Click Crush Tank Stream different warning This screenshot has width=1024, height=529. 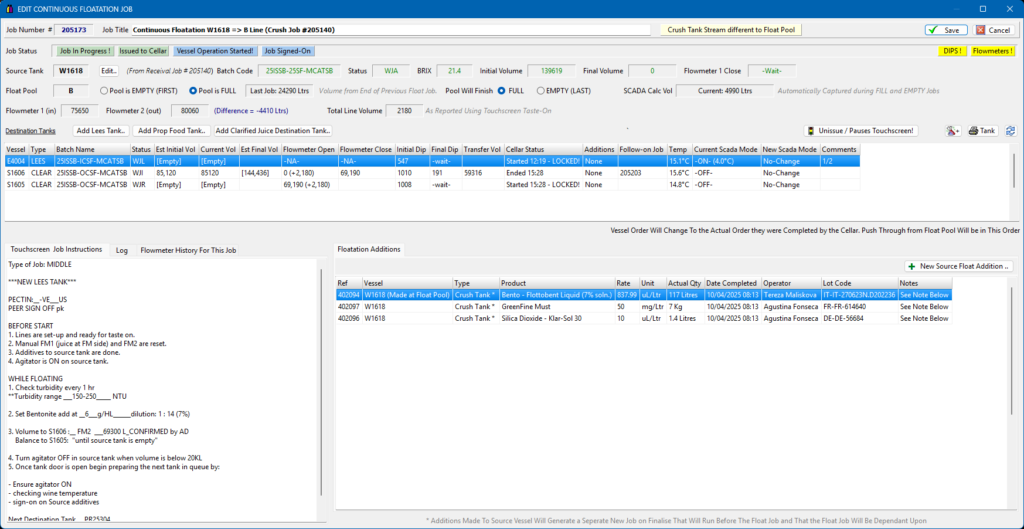[730, 30]
